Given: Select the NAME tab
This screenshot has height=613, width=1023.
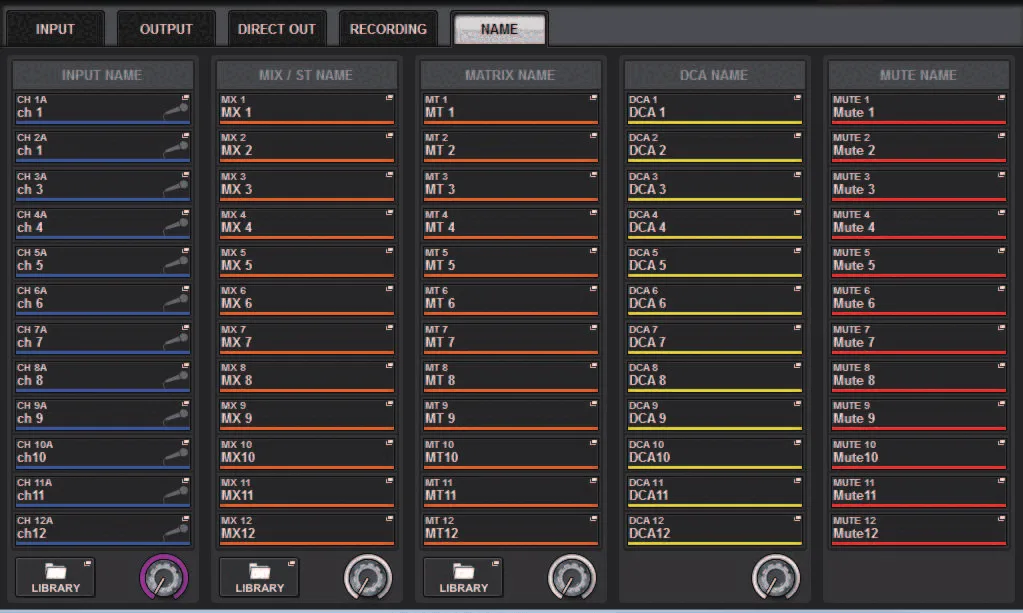Looking at the screenshot, I should click(499, 29).
